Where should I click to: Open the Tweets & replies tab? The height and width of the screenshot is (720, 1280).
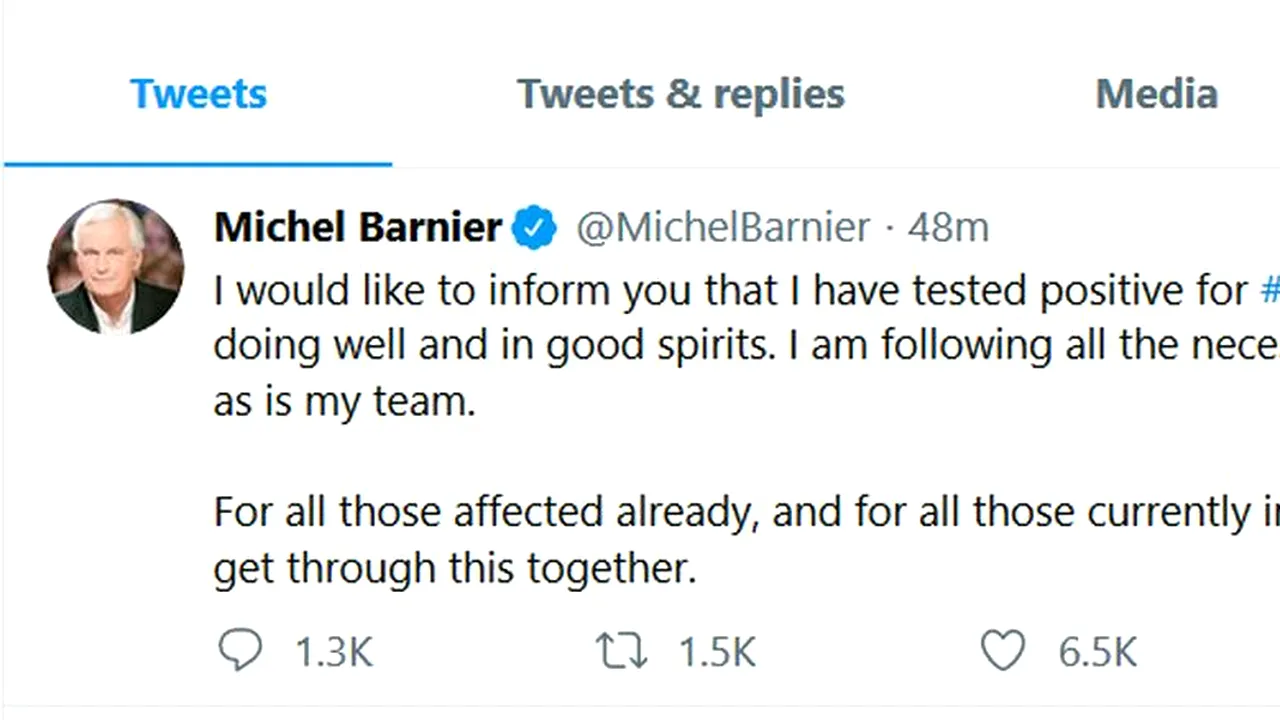tap(680, 94)
